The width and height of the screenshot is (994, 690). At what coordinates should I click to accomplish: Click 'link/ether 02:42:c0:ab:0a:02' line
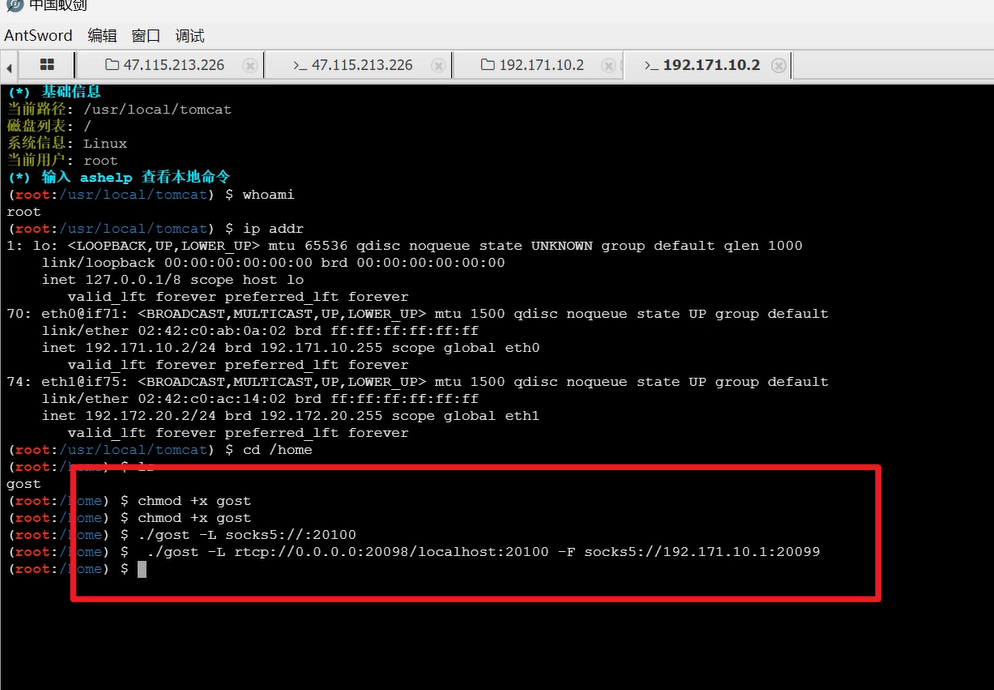click(260, 330)
